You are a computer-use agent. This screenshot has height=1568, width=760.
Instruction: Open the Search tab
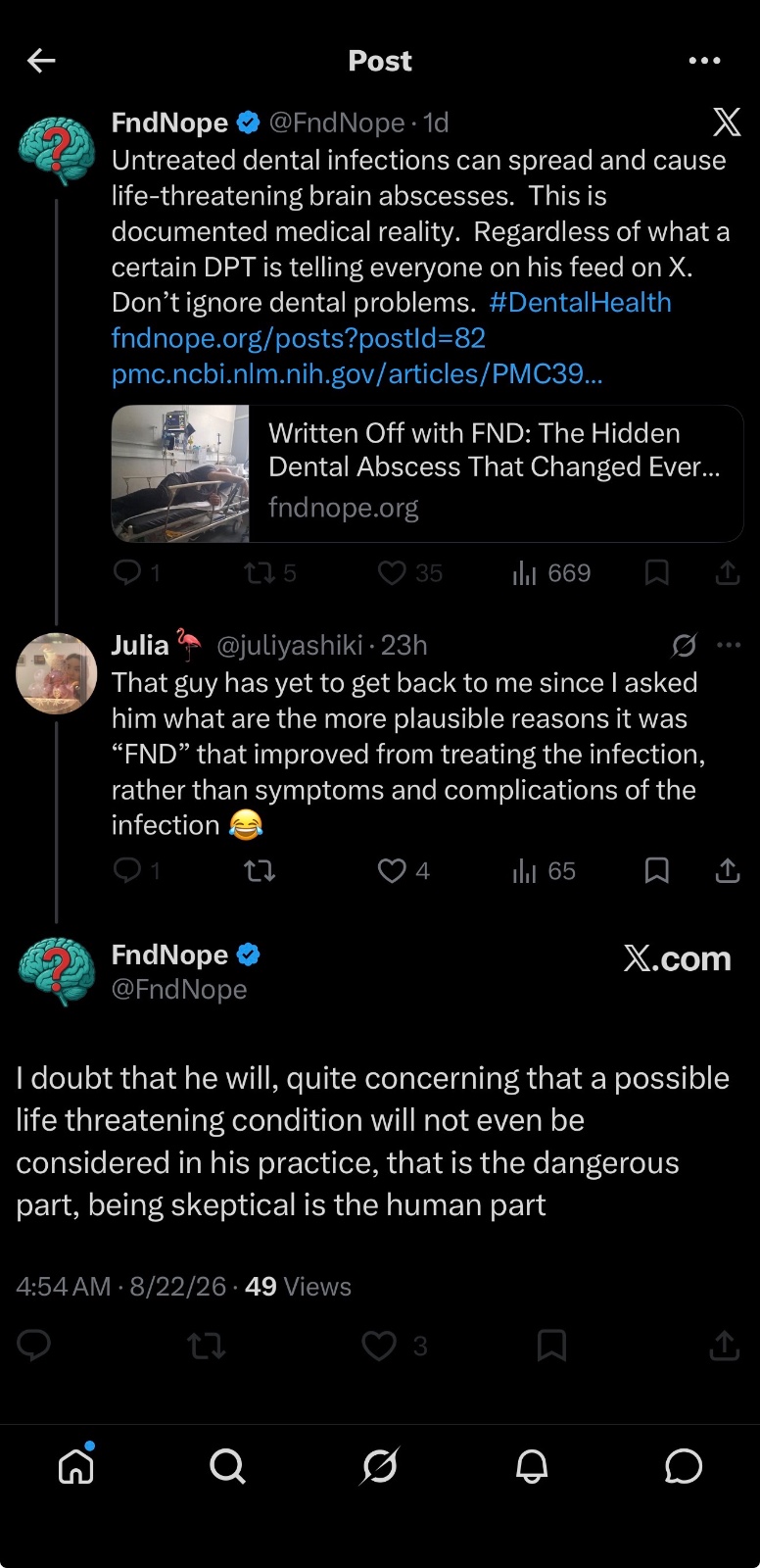[227, 1466]
